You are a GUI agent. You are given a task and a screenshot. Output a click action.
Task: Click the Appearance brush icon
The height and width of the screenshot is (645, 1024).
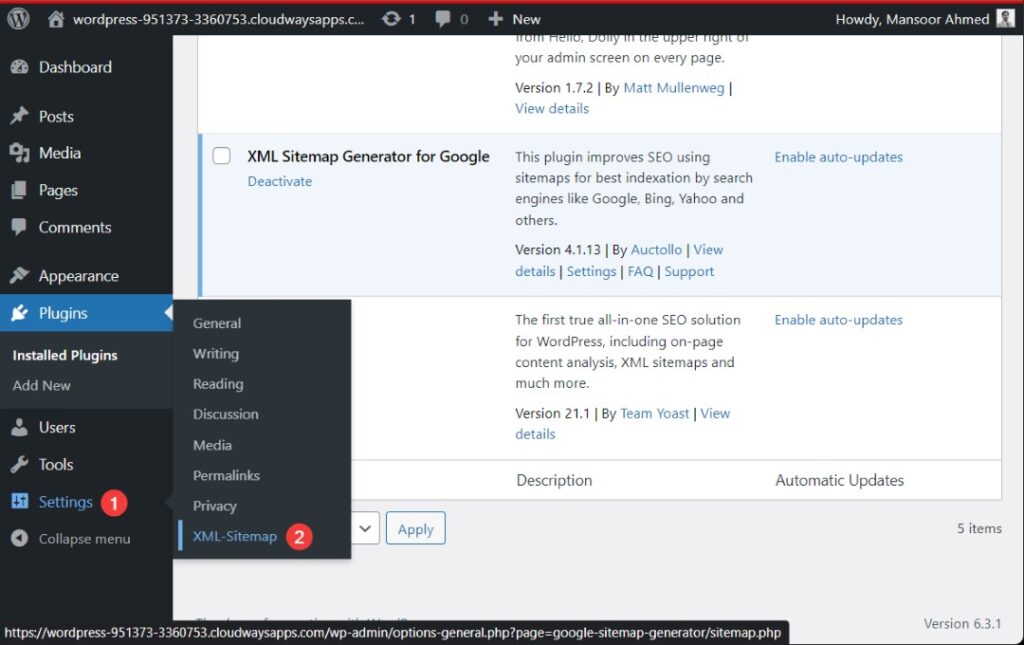point(20,275)
